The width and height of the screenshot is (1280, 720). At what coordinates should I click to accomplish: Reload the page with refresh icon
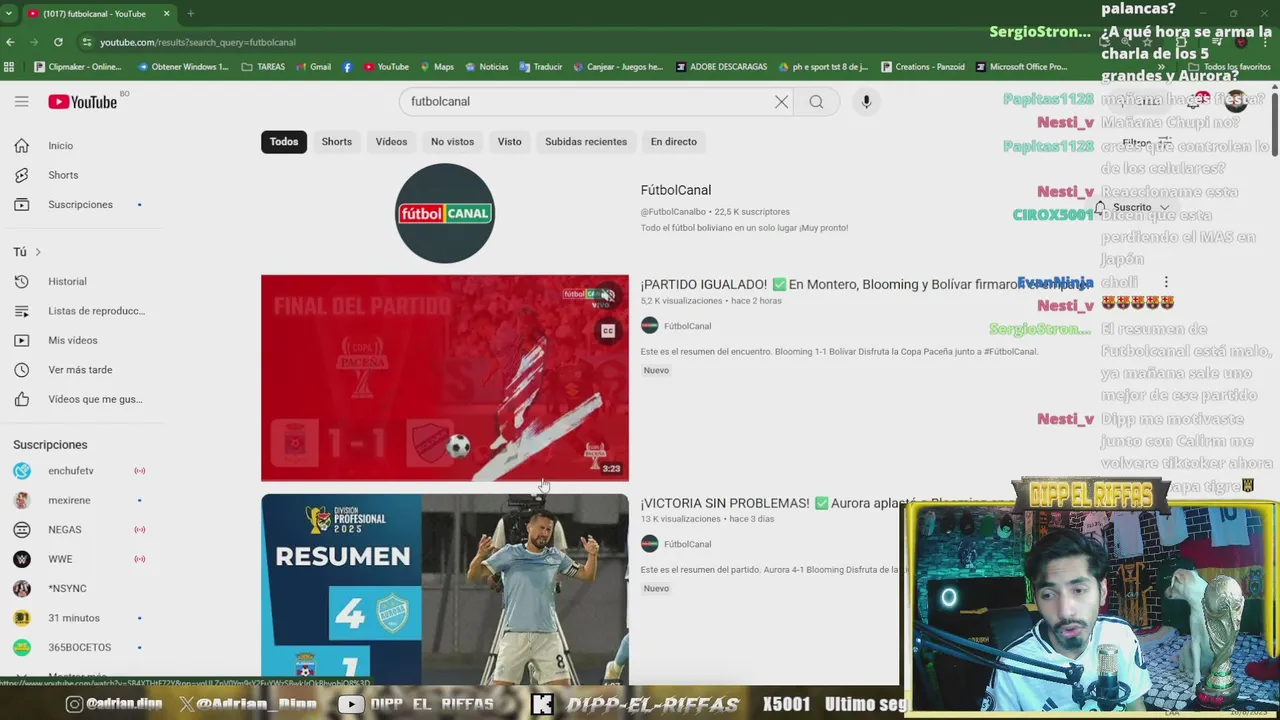pyautogui.click(x=58, y=42)
